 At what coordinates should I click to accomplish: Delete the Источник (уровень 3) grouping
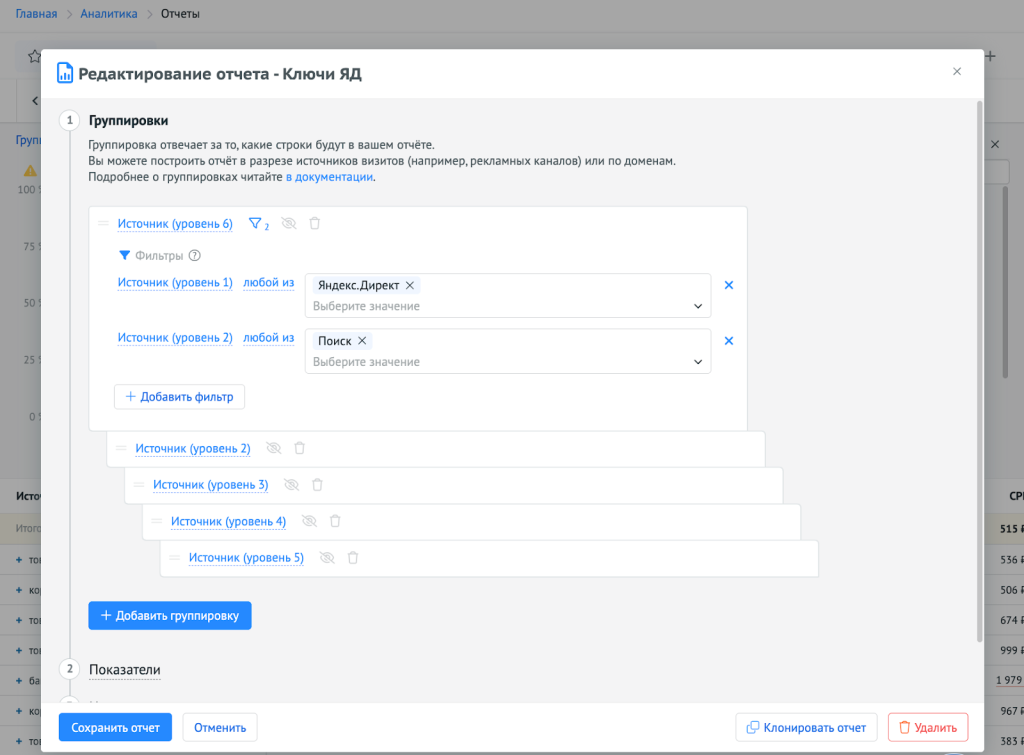pos(317,485)
